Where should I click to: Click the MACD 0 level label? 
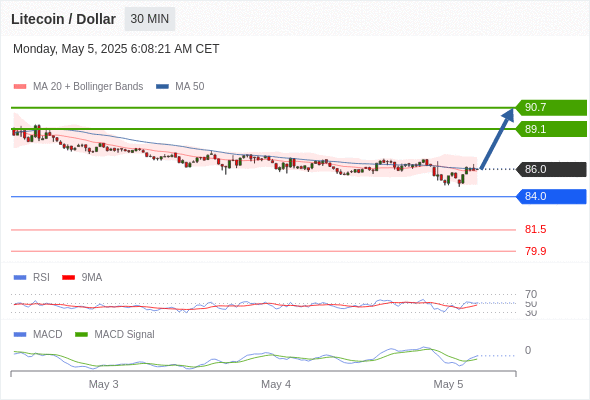tap(528, 350)
